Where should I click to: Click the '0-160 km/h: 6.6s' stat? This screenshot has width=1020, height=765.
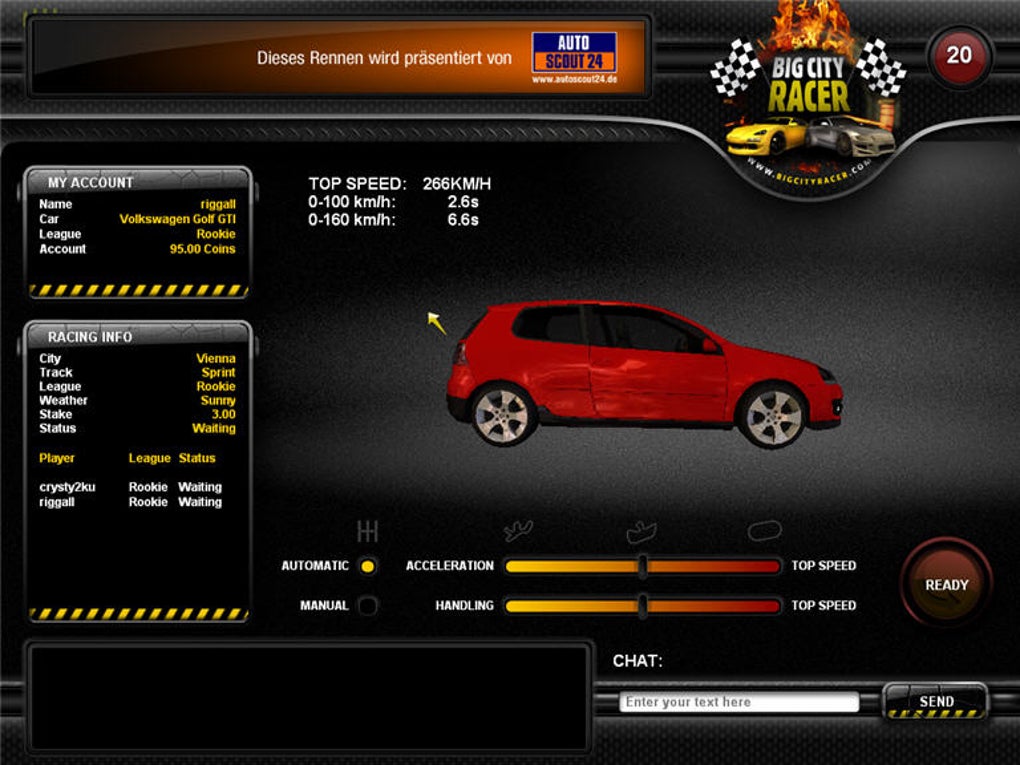pos(393,220)
